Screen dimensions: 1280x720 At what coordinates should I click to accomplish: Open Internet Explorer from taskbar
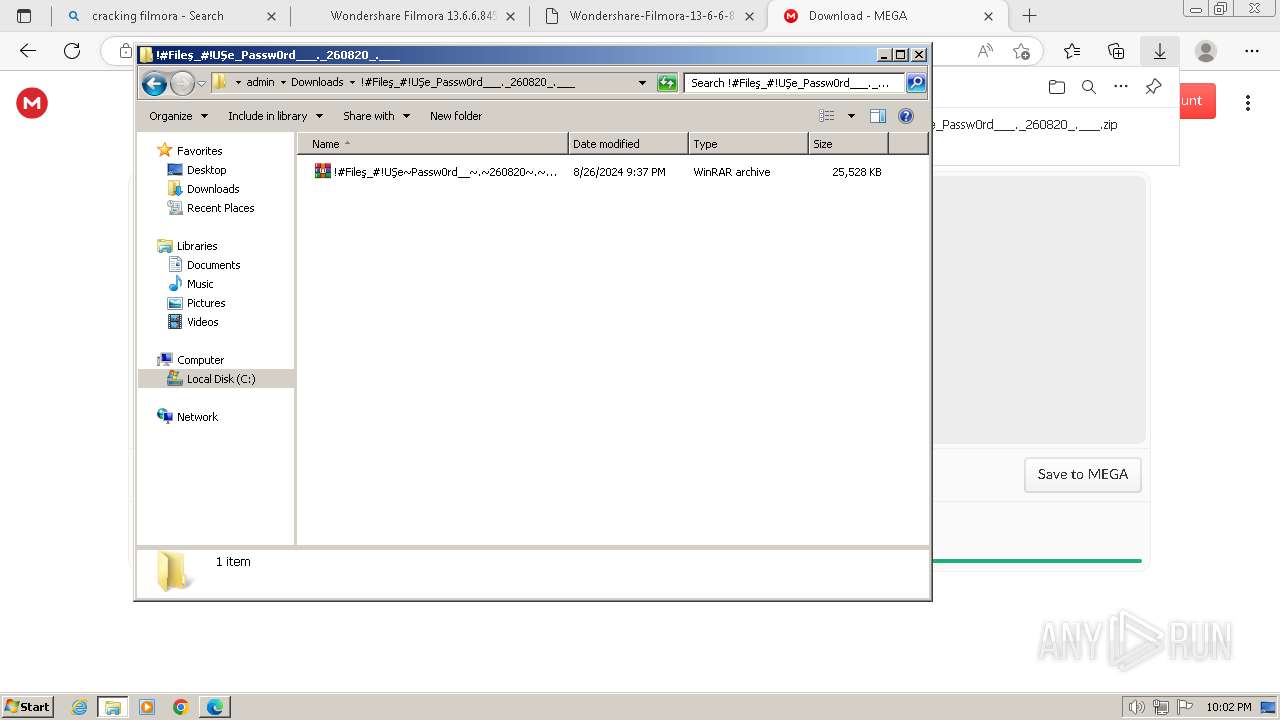80,707
